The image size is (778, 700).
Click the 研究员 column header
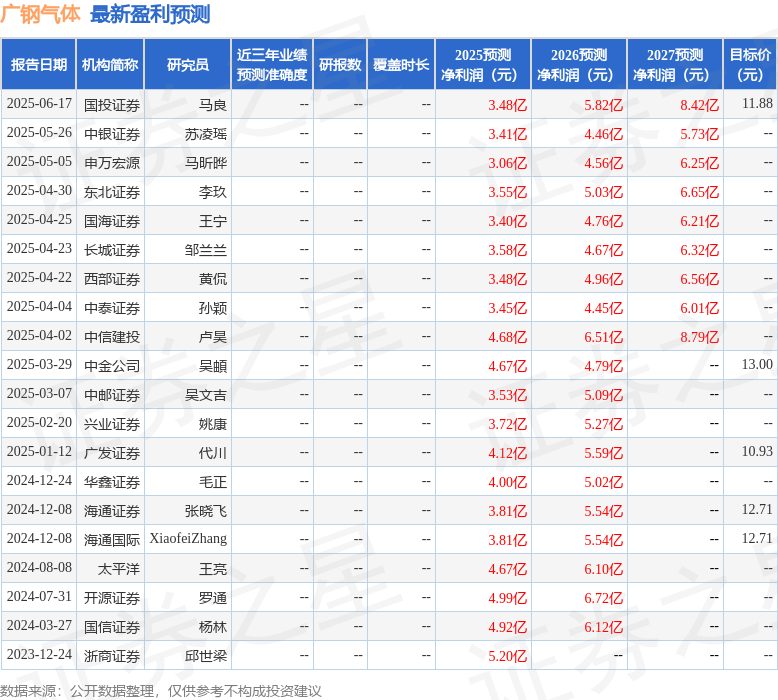tap(188, 64)
